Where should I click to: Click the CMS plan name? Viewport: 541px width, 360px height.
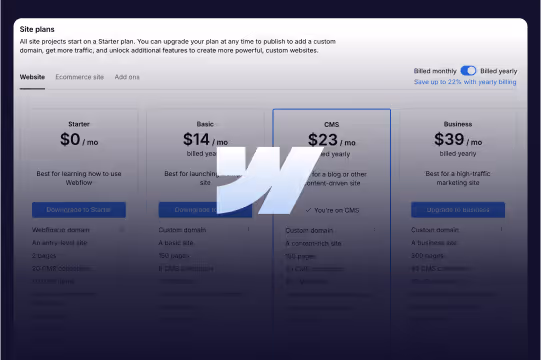point(332,124)
